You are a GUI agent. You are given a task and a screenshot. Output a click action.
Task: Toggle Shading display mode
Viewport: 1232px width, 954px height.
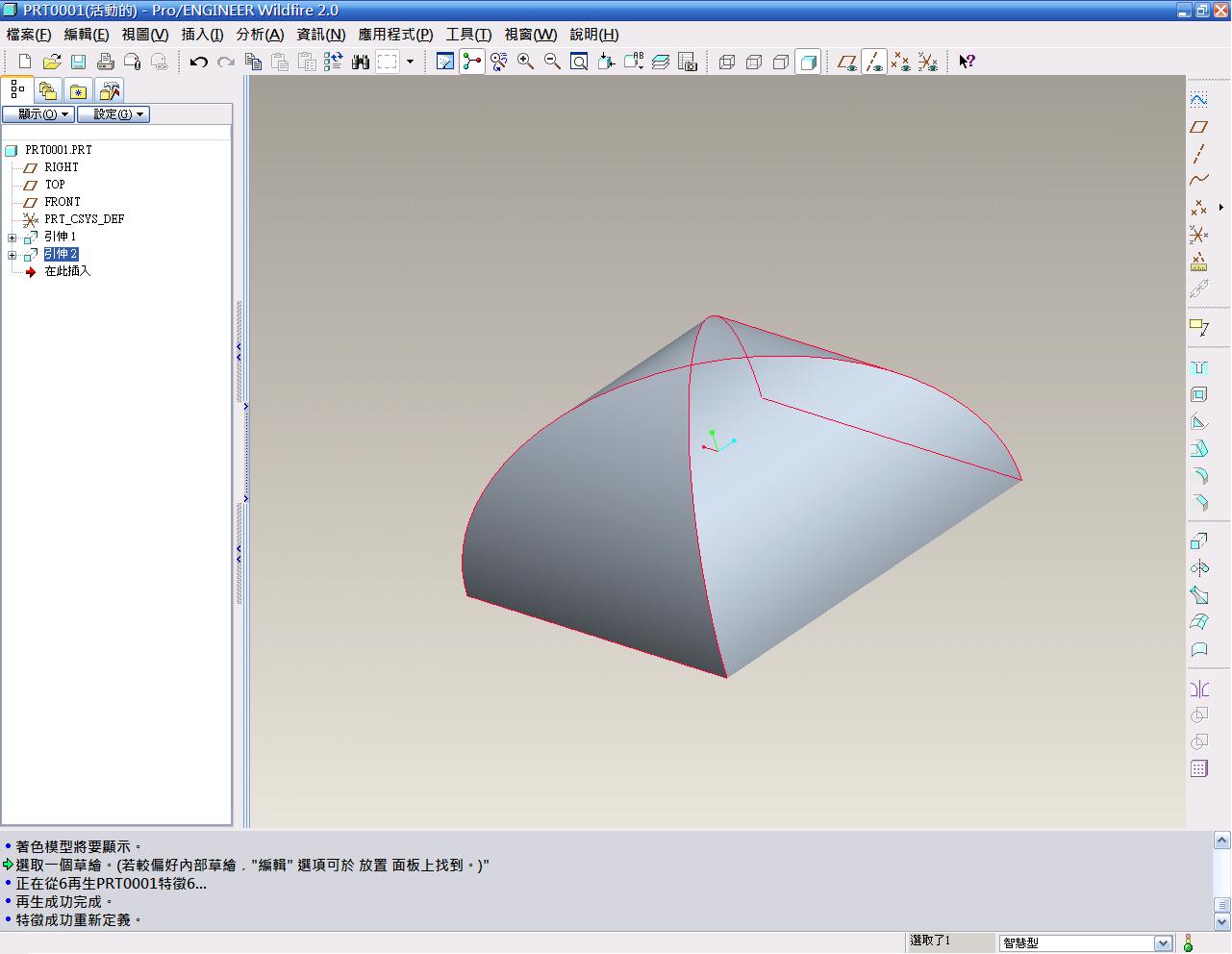click(808, 62)
